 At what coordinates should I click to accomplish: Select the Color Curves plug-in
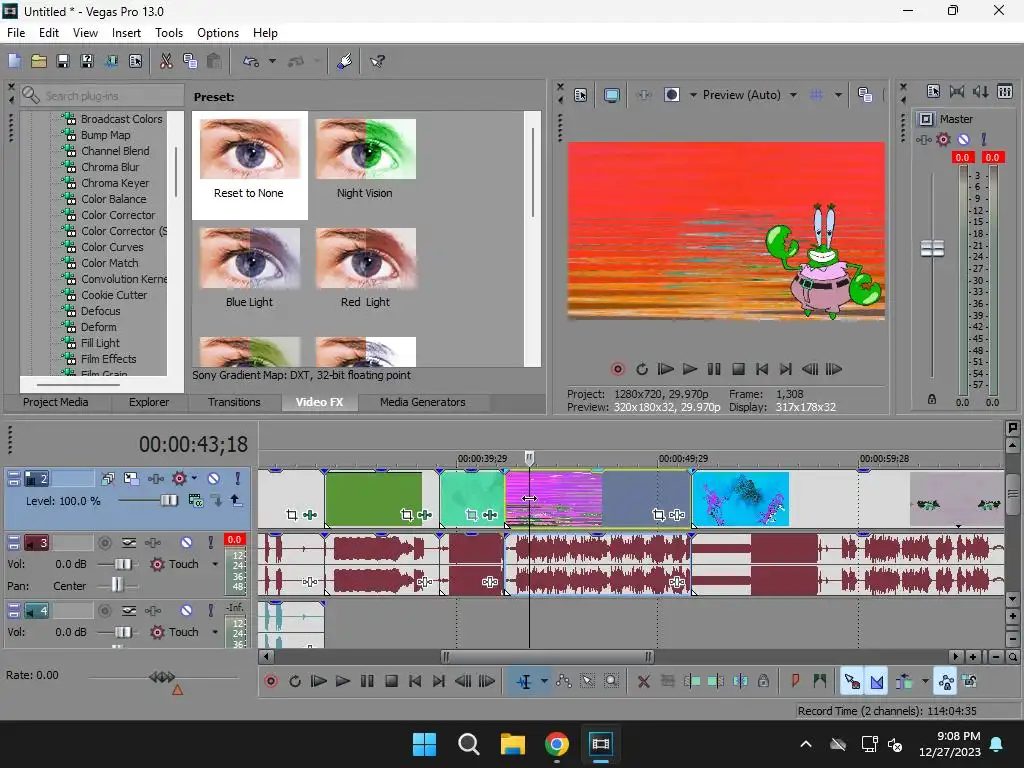point(112,247)
